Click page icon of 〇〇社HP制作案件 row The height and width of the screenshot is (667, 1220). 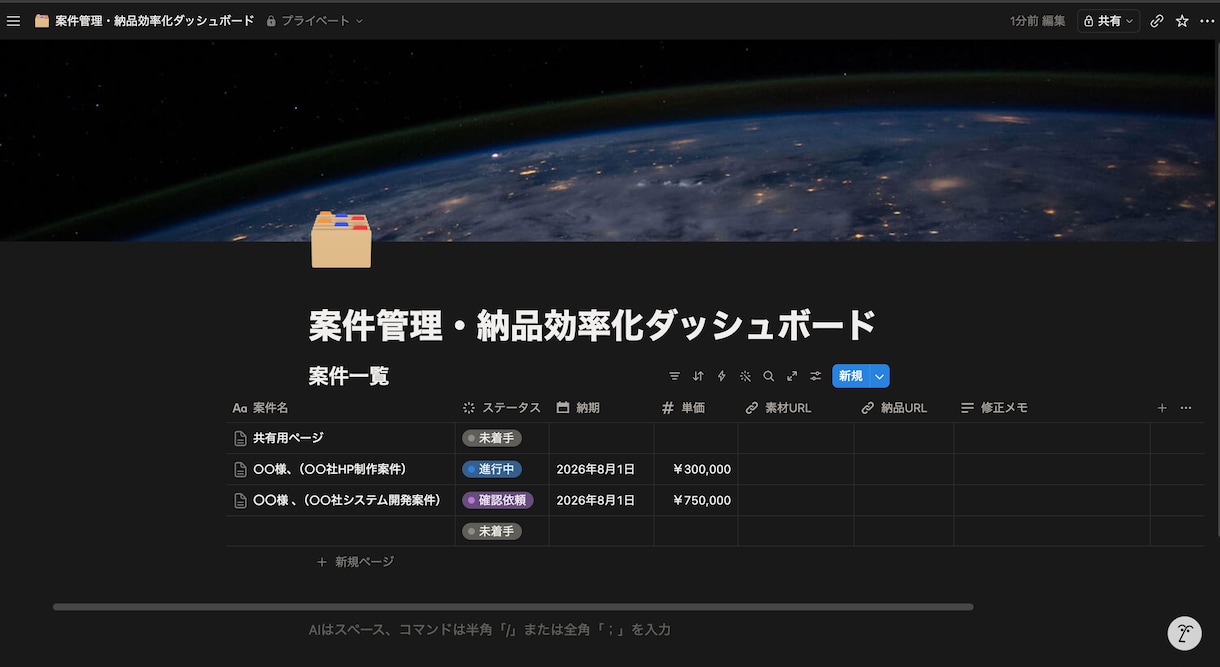click(240, 469)
